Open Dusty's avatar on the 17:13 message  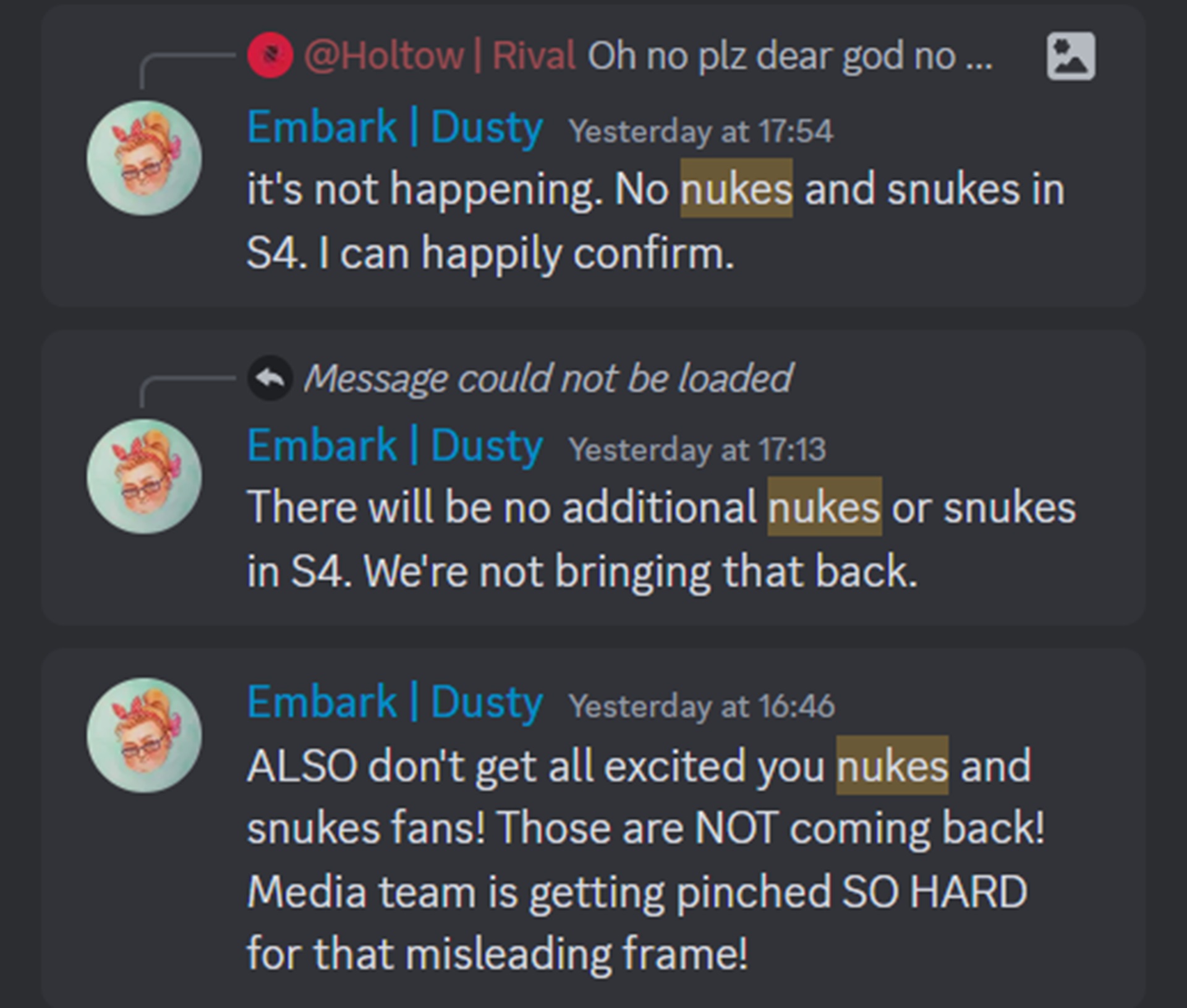[144, 476]
